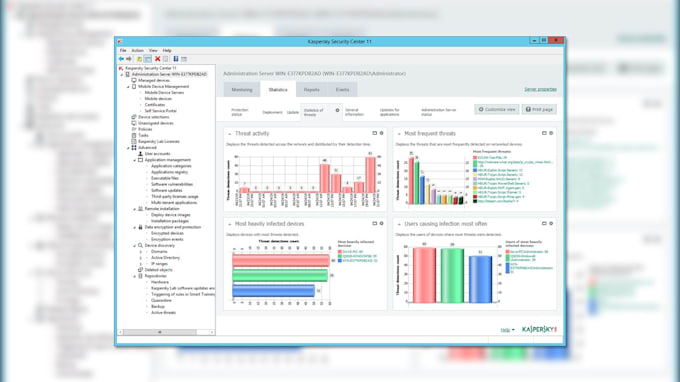Click the red X delete toolbar icon
680x382 pixels.
tap(157, 59)
